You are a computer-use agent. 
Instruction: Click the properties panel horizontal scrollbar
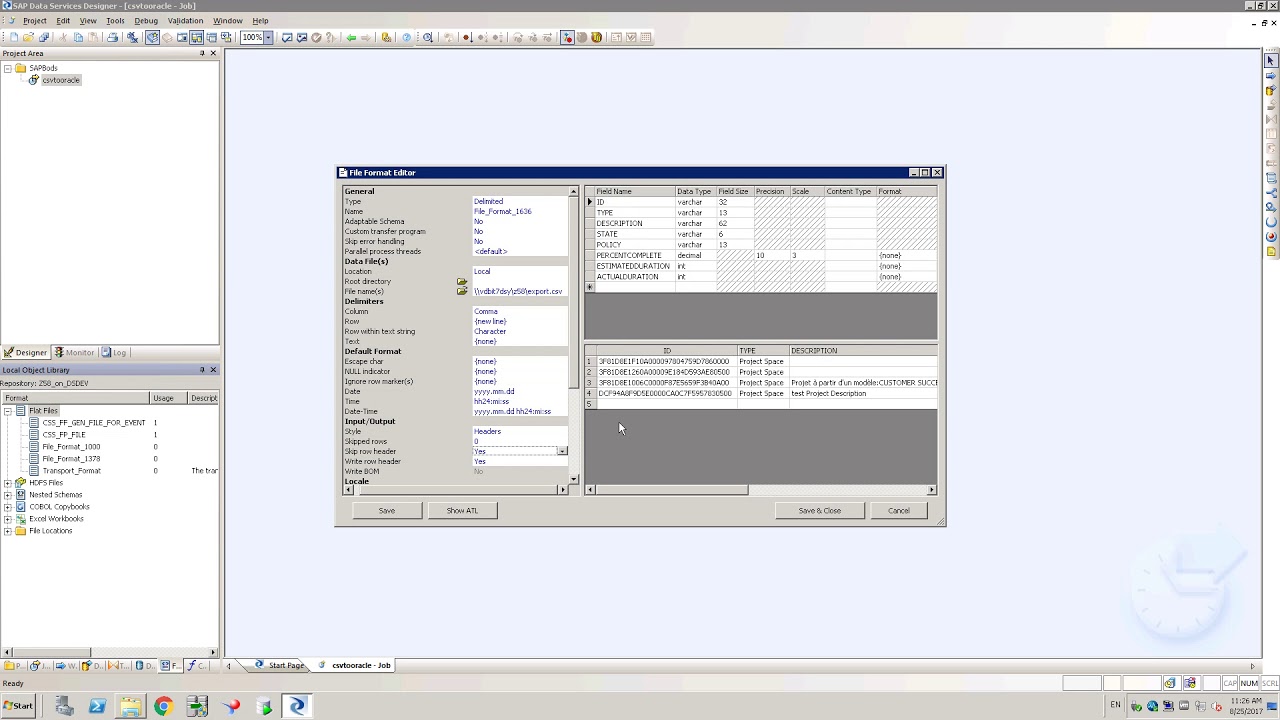[458, 489]
